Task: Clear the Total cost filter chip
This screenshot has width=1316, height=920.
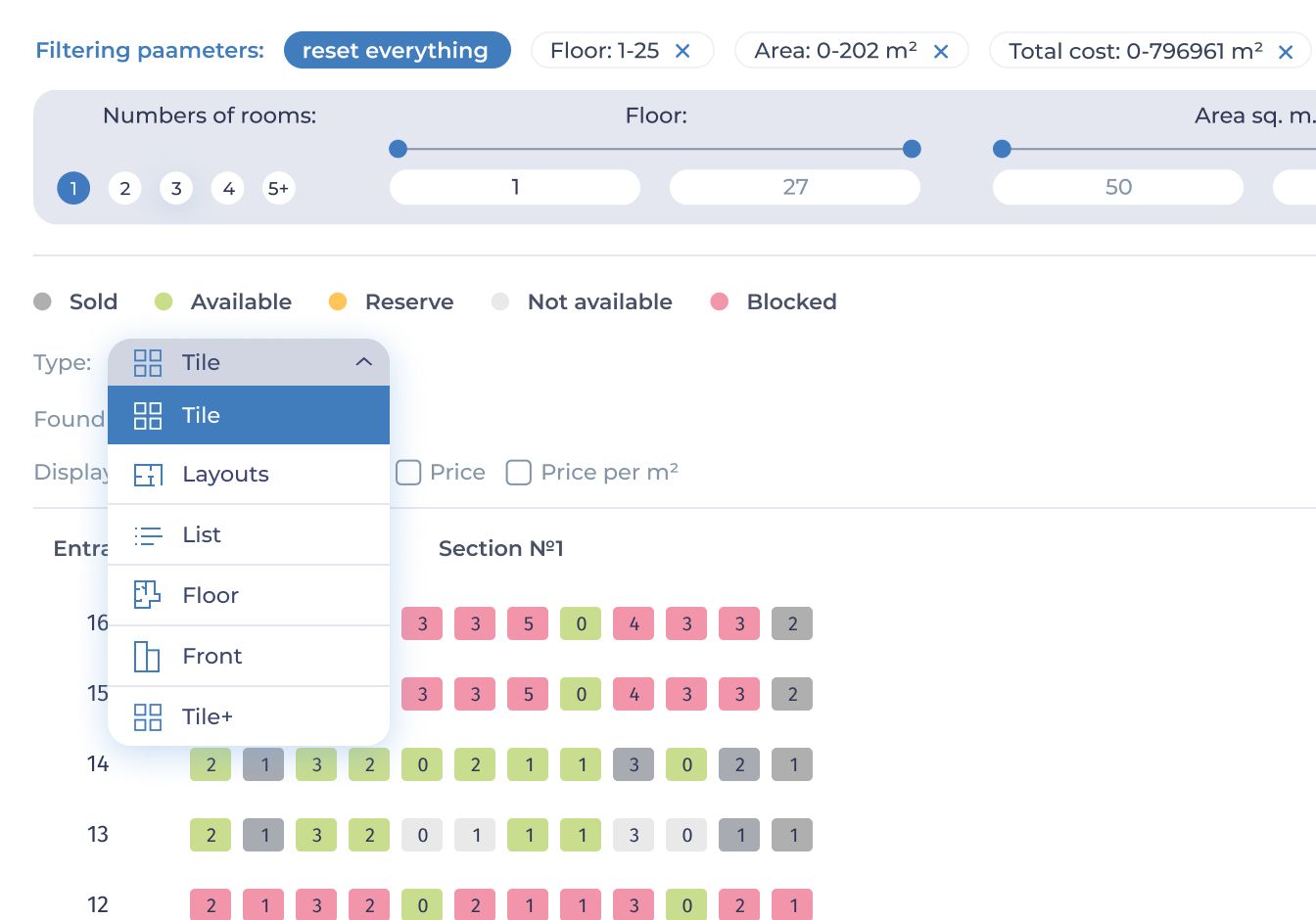Action: click(x=1287, y=51)
